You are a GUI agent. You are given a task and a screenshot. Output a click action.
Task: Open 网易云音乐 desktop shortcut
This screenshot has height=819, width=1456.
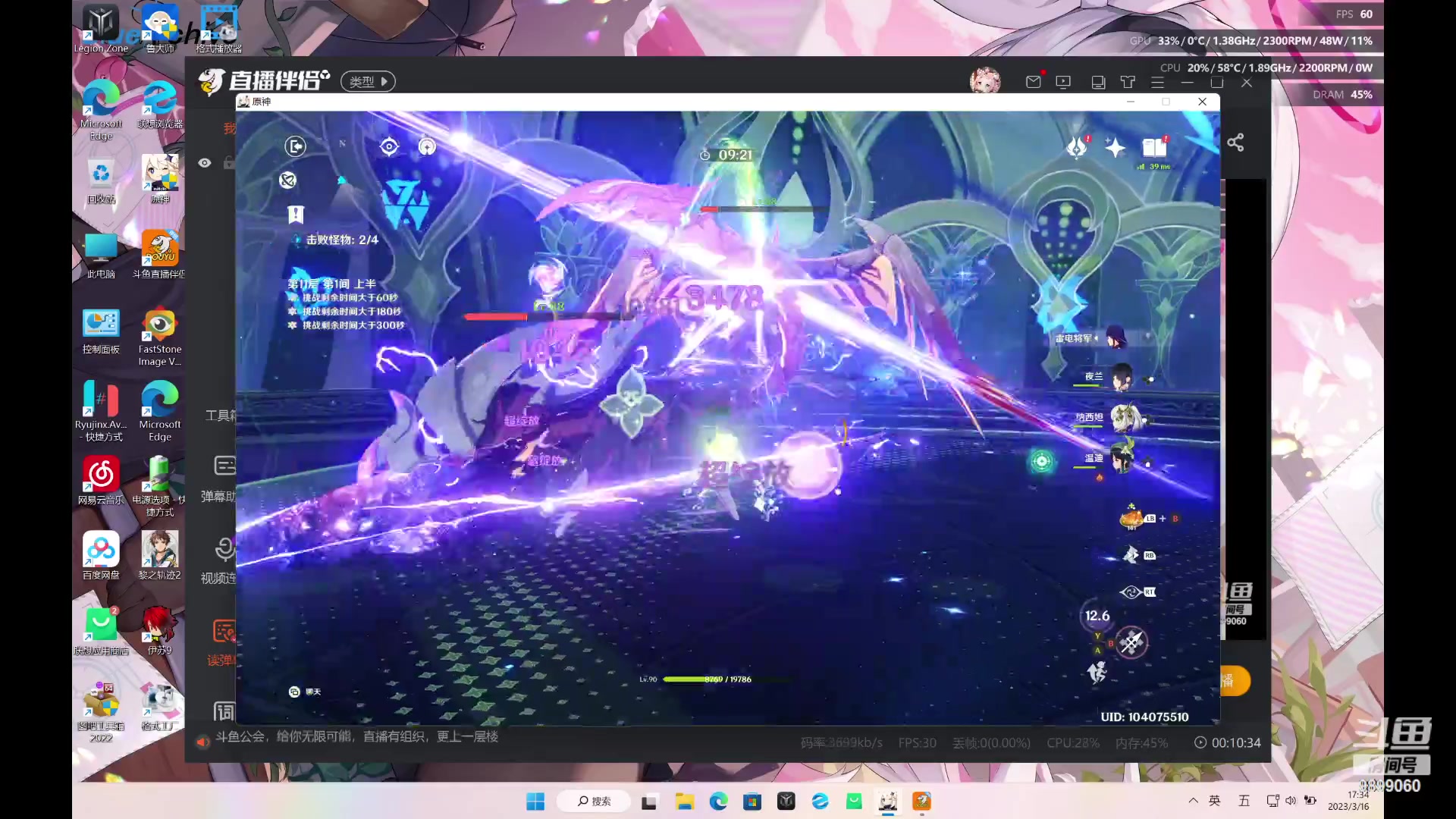click(x=101, y=480)
